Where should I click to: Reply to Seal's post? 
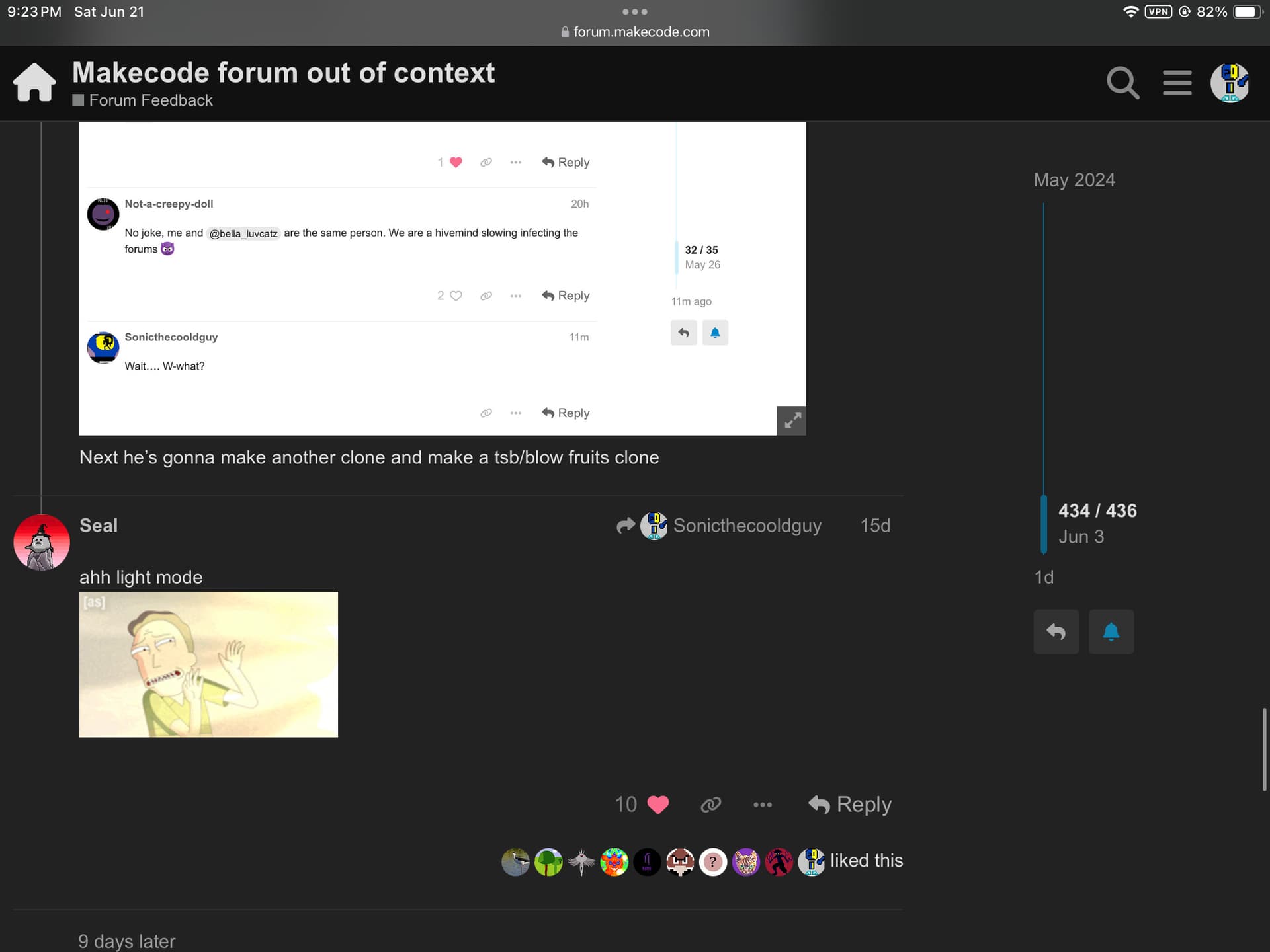(850, 805)
